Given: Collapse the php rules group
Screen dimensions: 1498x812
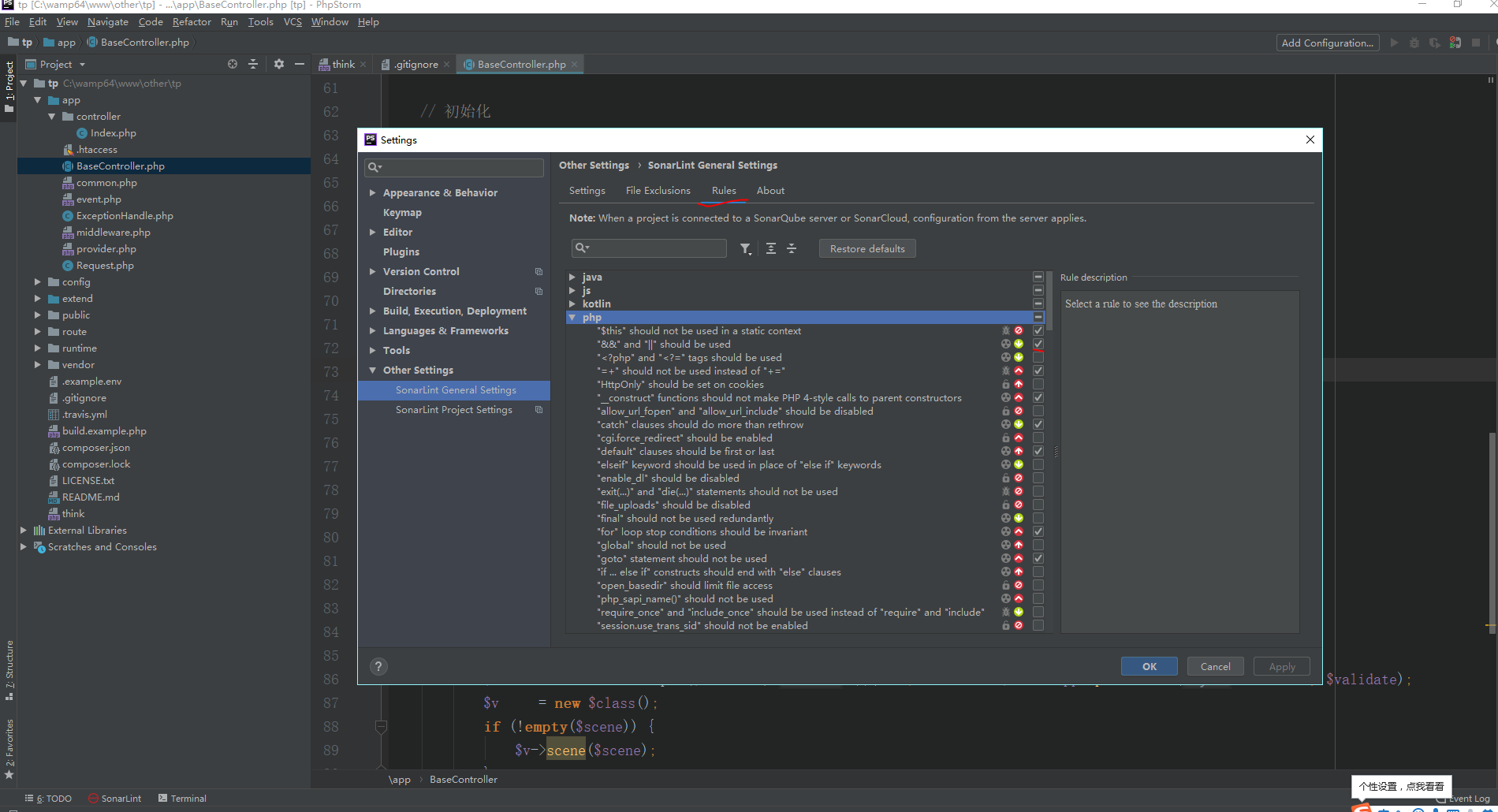Looking at the screenshot, I should coord(572,318).
